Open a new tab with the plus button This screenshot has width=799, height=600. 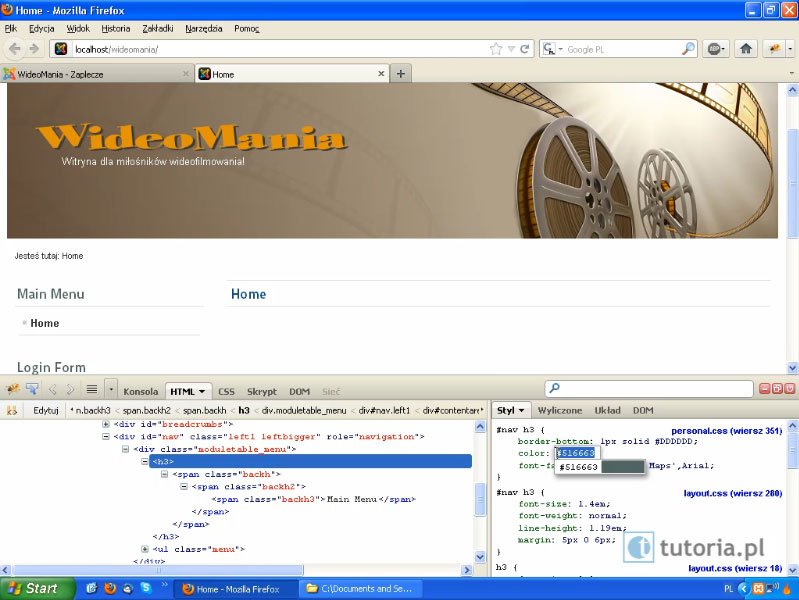coord(401,74)
